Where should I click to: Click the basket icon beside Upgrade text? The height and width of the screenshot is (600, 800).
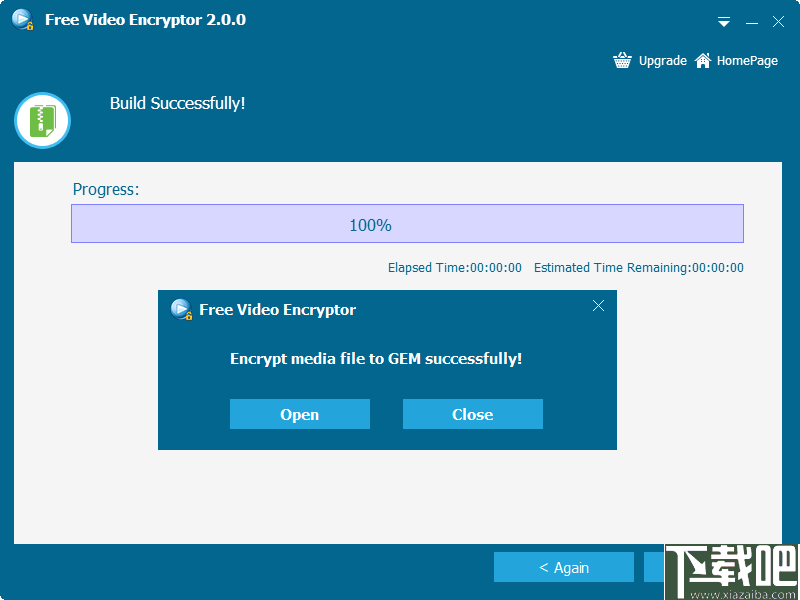[x=622, y=60]
